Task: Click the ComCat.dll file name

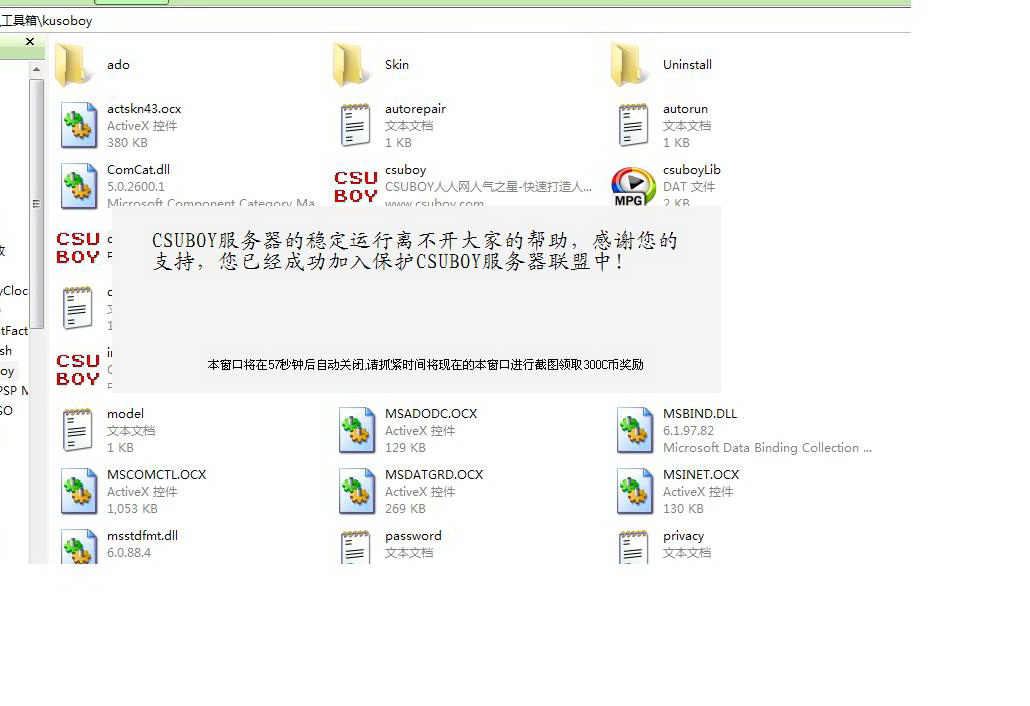Action: 138,169
